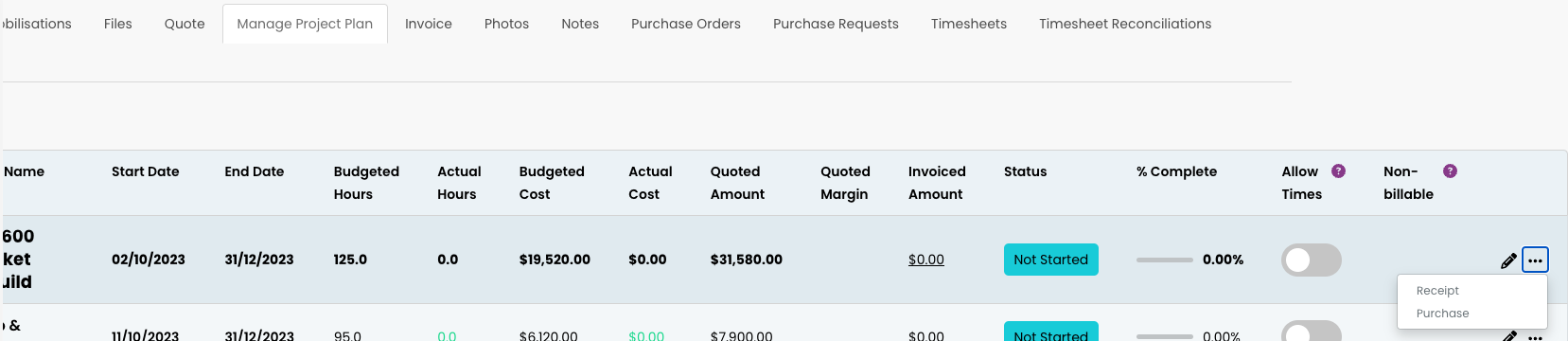
Task: Click the % Complete progress bar in first row
Action: click(1165, 260)
